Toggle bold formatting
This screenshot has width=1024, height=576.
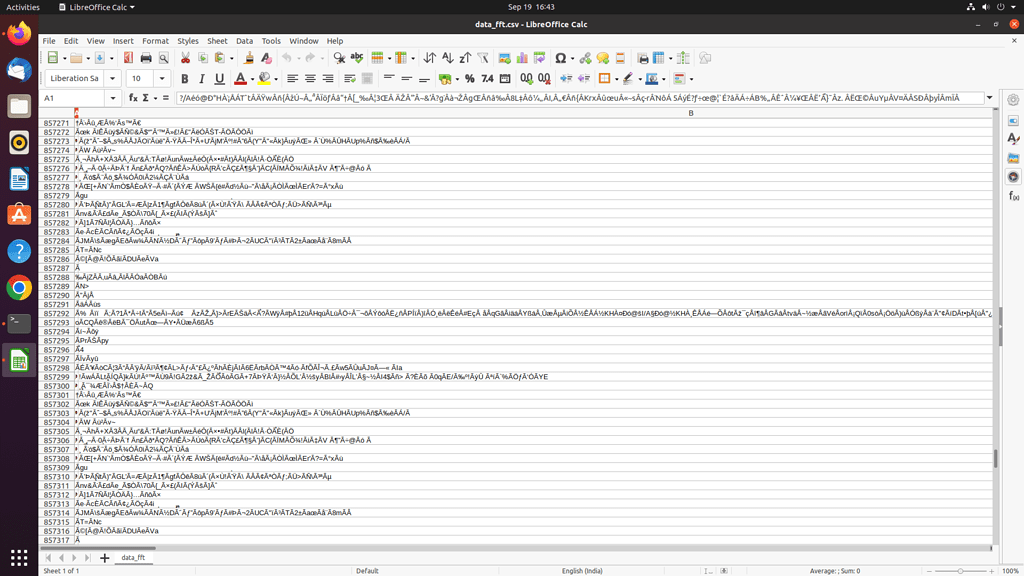184,77
